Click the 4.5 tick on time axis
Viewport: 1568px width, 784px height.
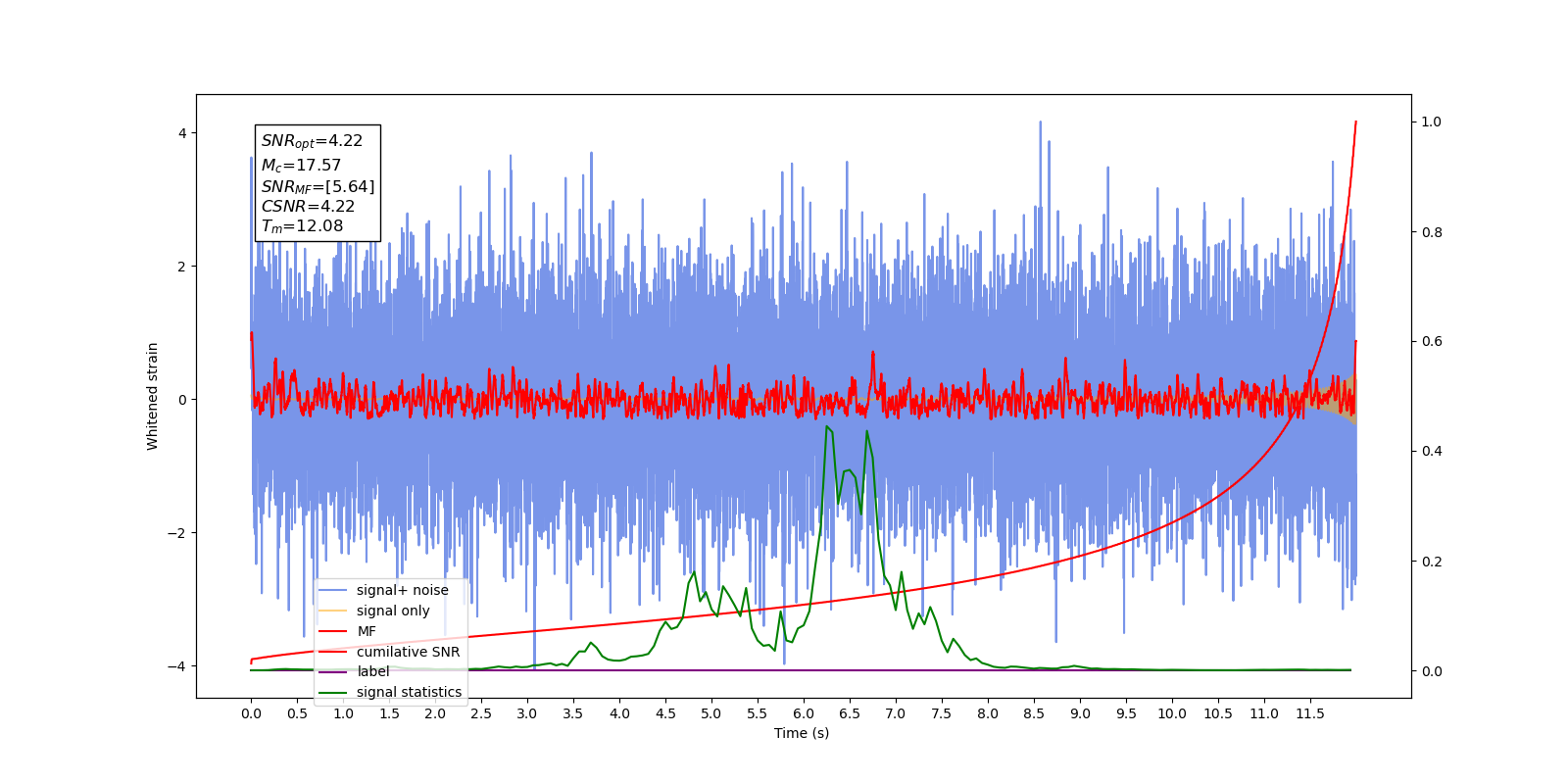coord(665,713)
